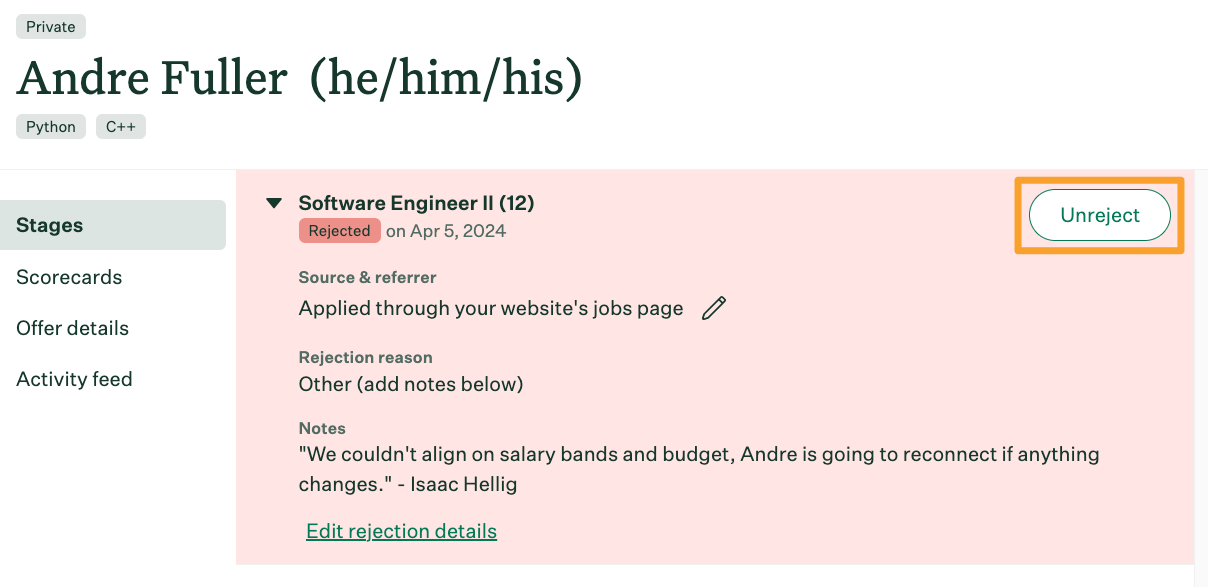Click the Unreject button
Image resolution: width=1208 pixels, height=587 pixels.
click(1100, 215)
